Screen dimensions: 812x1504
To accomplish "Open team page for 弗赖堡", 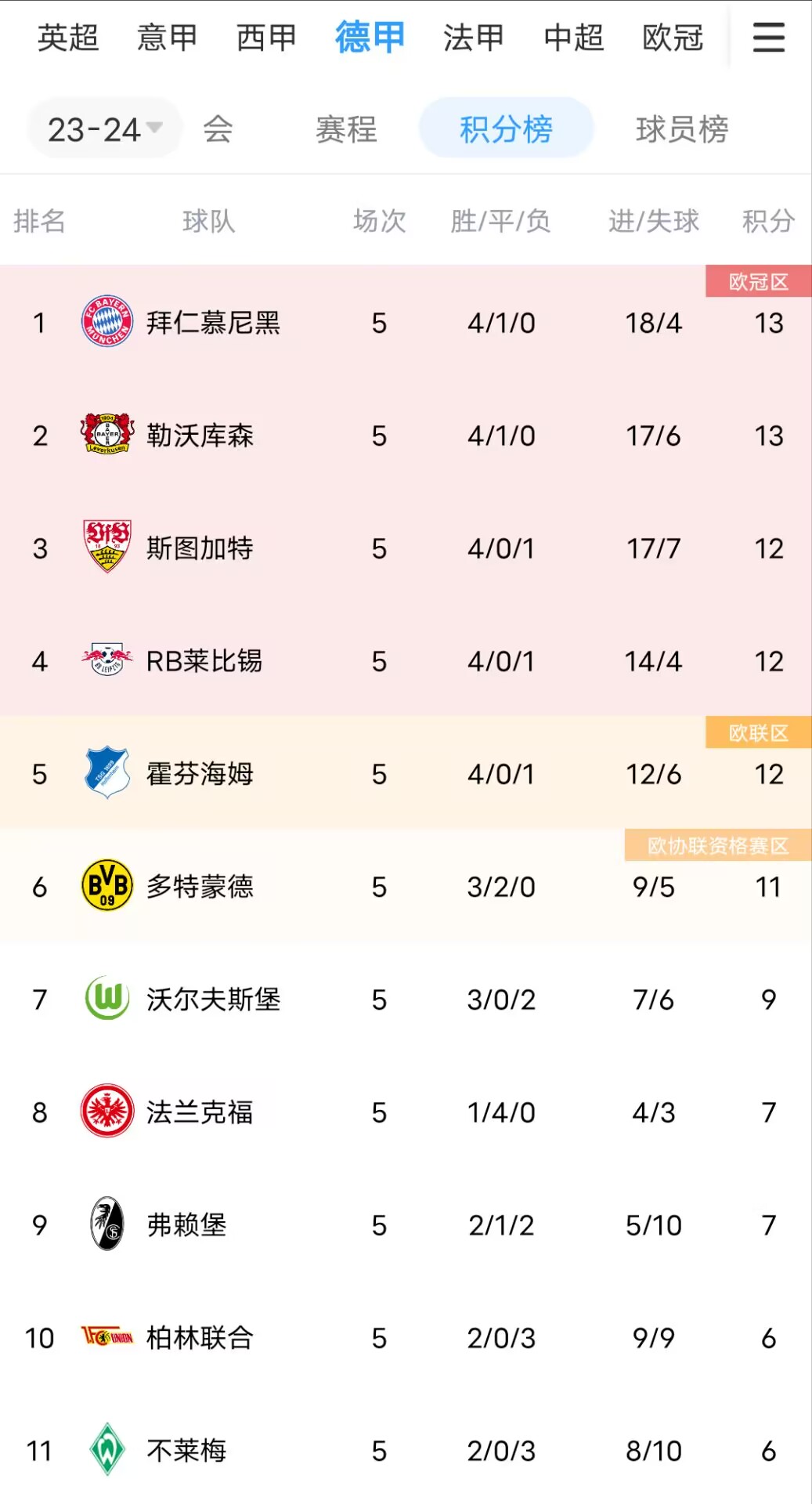I will (186, 1224).
